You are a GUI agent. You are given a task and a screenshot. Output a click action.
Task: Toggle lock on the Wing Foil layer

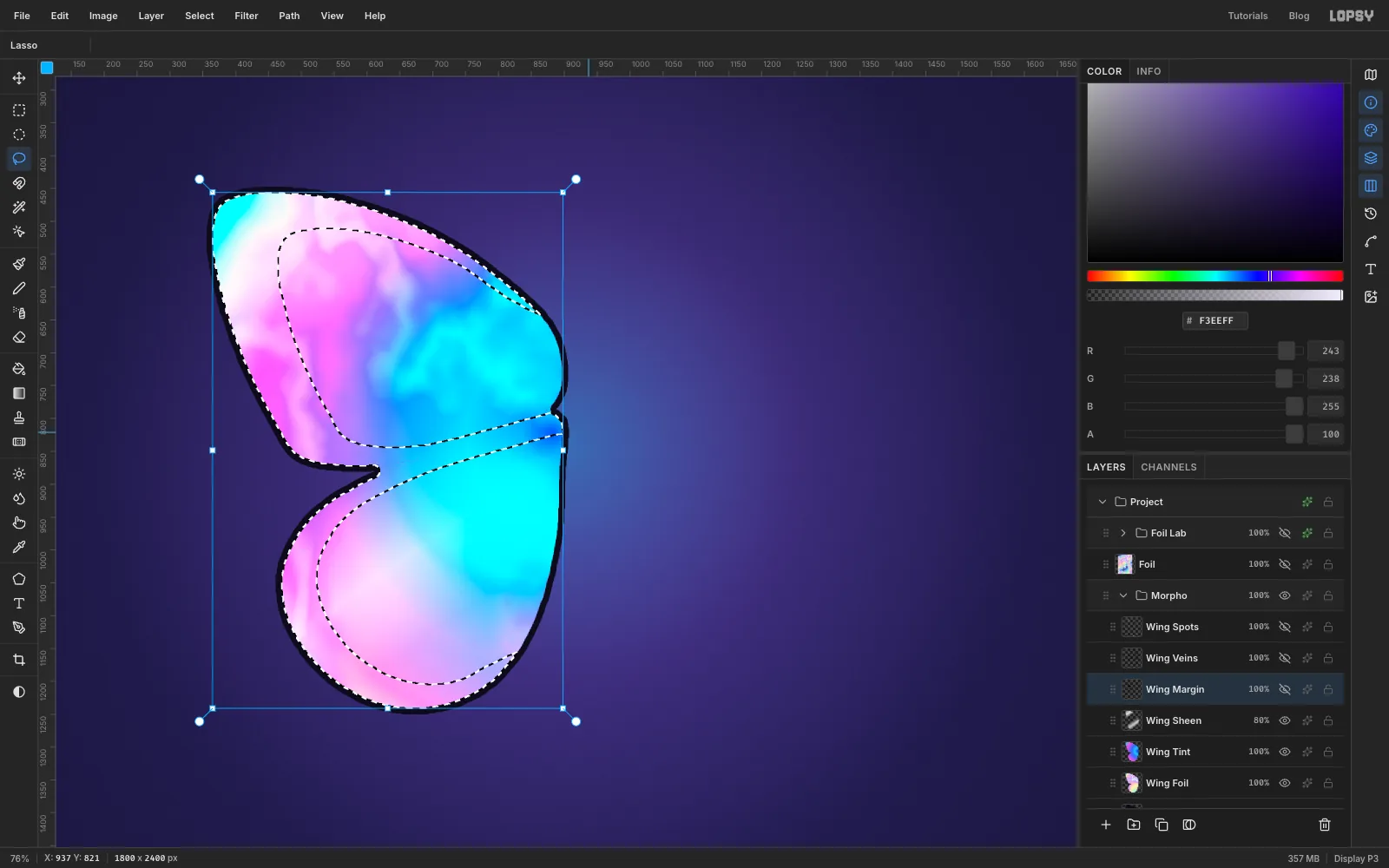(x=1328, y=783)
